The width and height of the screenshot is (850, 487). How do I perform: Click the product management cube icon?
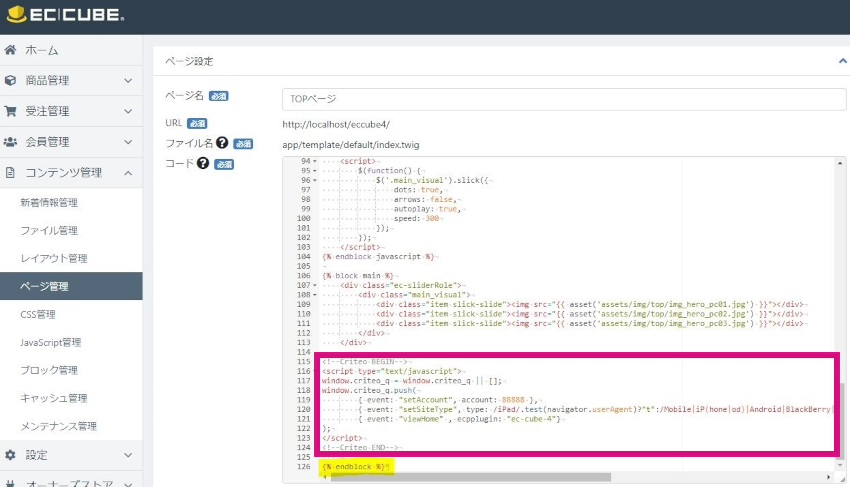pos(10,80)
